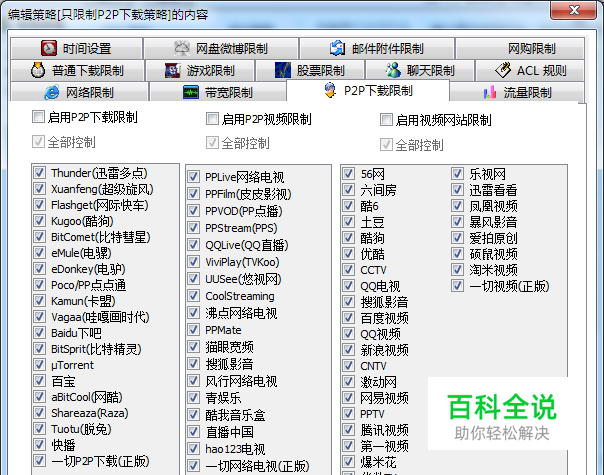Uncheck QQLive(QQ直播) checkbox
Viewport: 604px width, 475px height.
coord(193,244)
